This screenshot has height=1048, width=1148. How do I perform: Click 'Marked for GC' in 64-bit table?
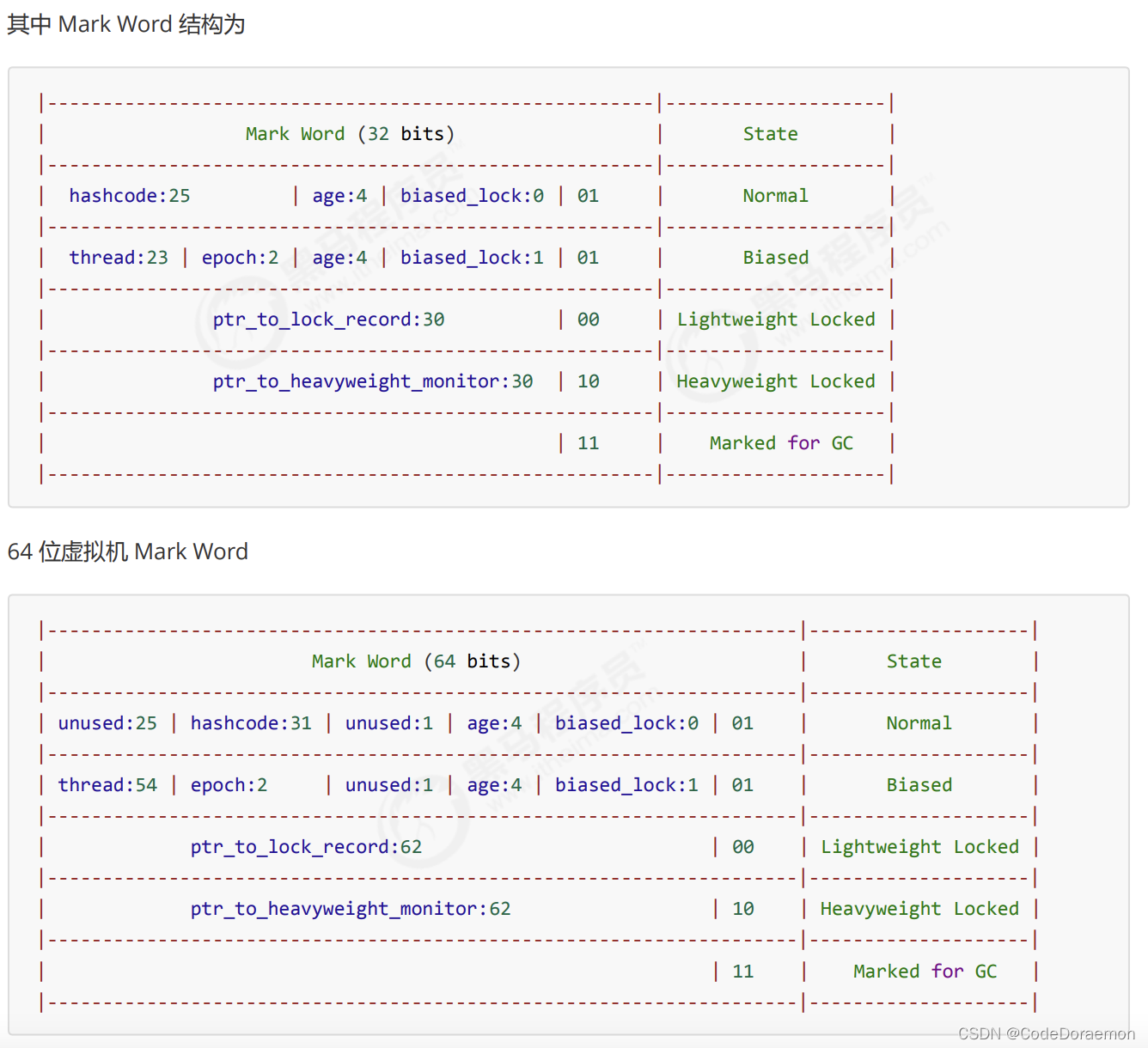tap(925, 972)
